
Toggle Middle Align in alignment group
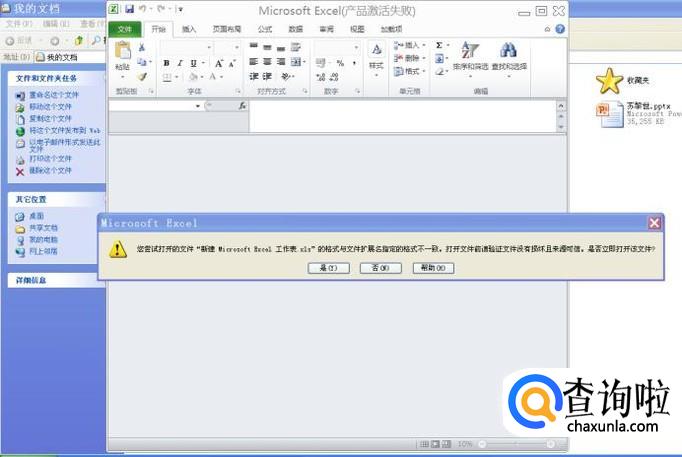tap(267, 47)
